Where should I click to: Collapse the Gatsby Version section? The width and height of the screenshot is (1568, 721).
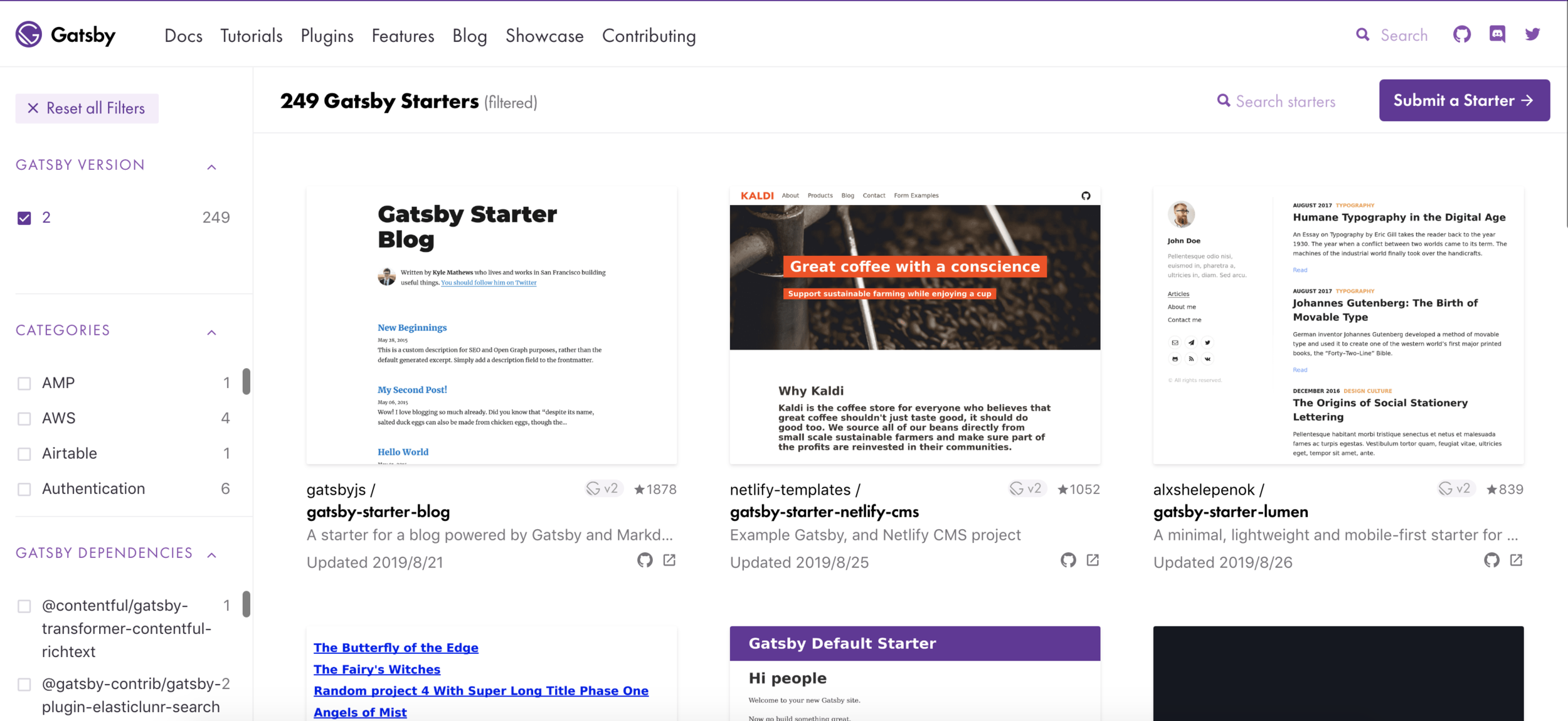(212, 167)
